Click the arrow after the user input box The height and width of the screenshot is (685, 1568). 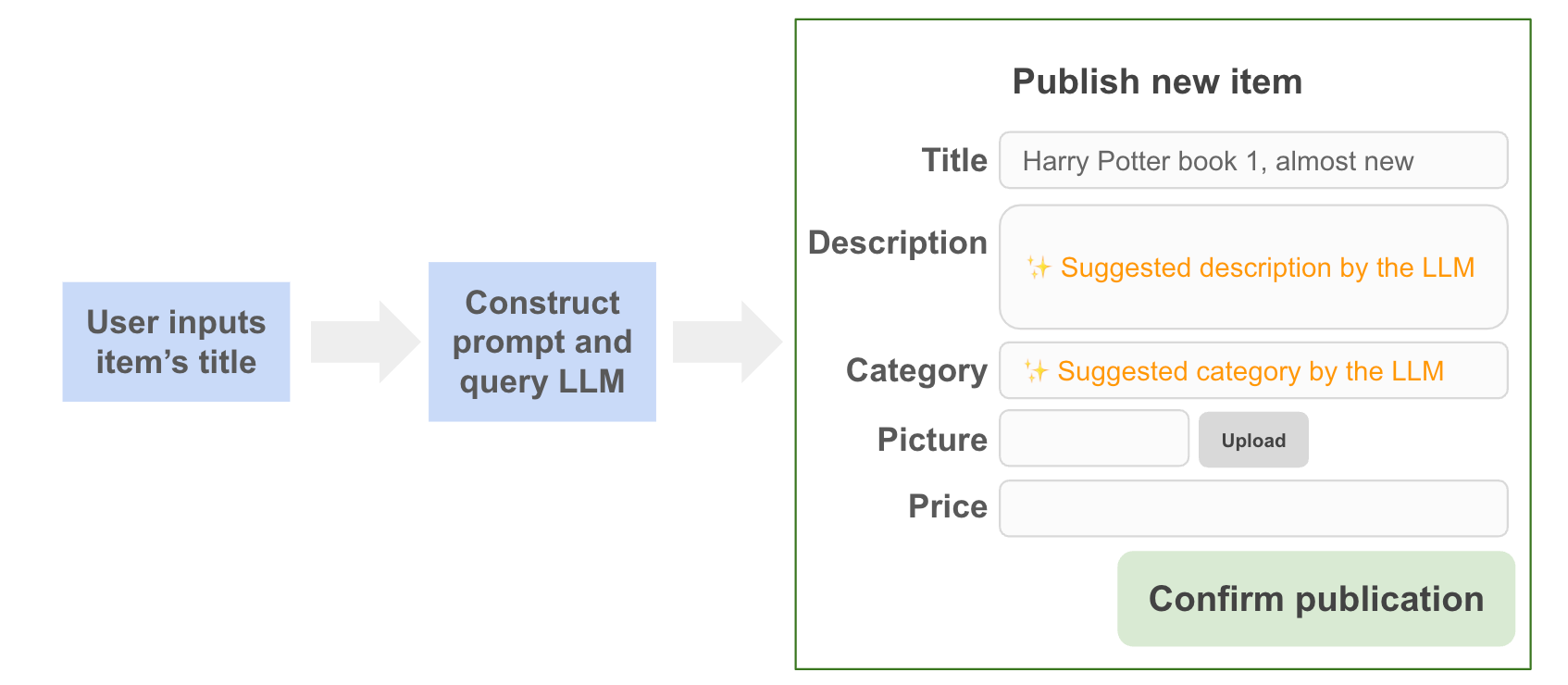pyautogui.click(x=365, y=342)
